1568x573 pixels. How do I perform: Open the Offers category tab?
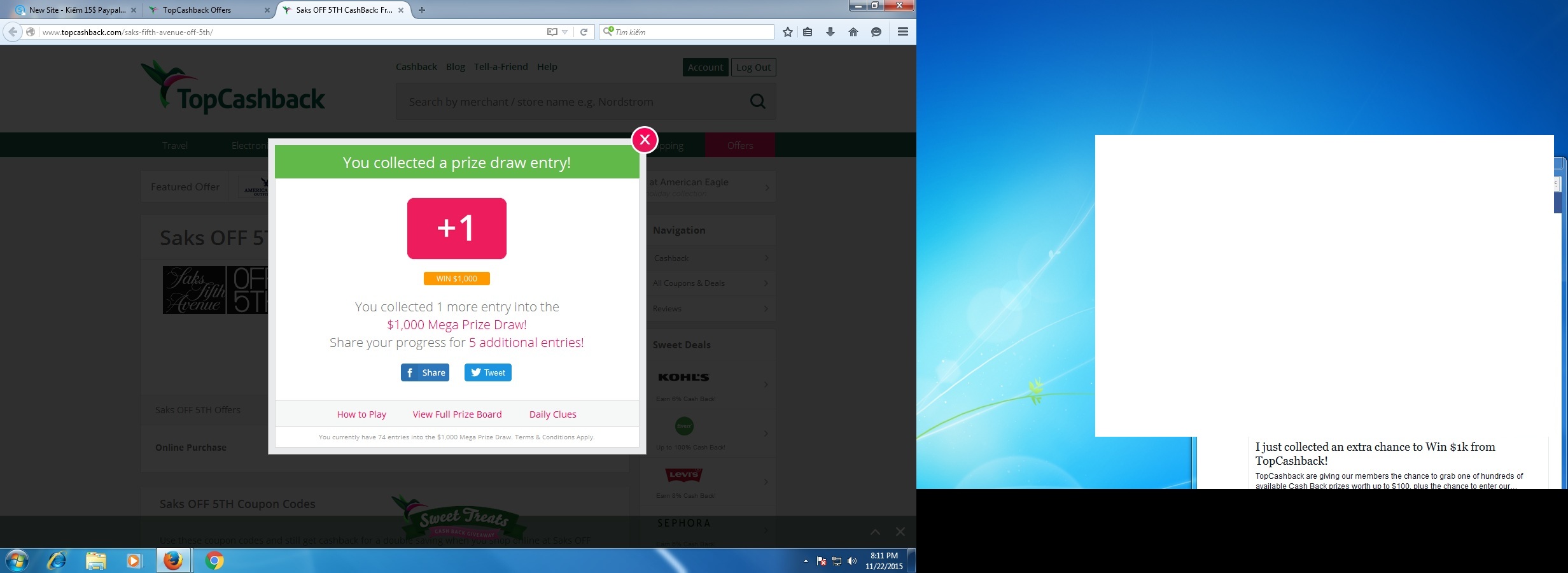point(740,146)
